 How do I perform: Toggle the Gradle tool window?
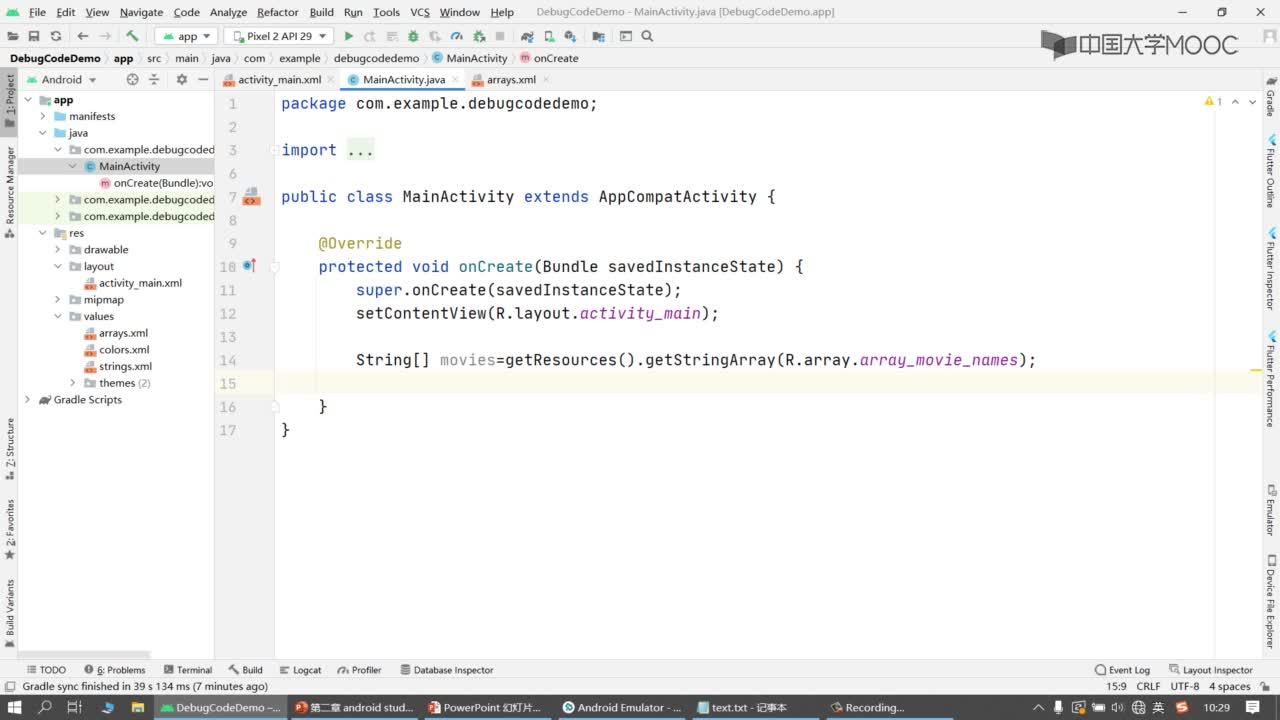[1271, 97]
